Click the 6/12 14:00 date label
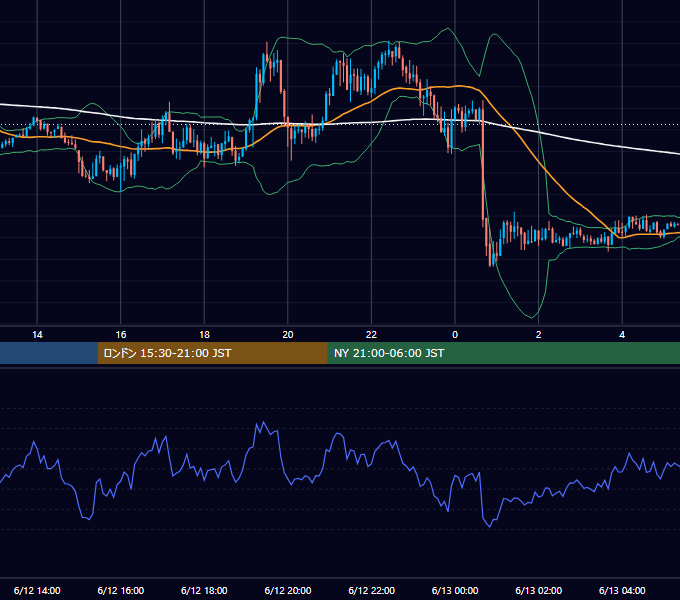Viewport: 680px width, 600px height. 37,590
